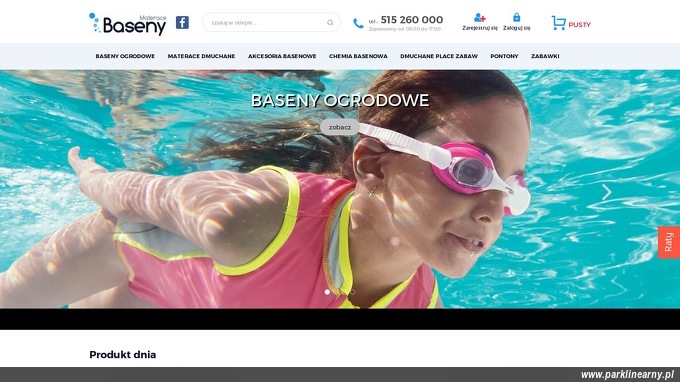The height and width of the screenshot is (382, 680).
Task: Click the register user icon
Action: tap(480, 18)
